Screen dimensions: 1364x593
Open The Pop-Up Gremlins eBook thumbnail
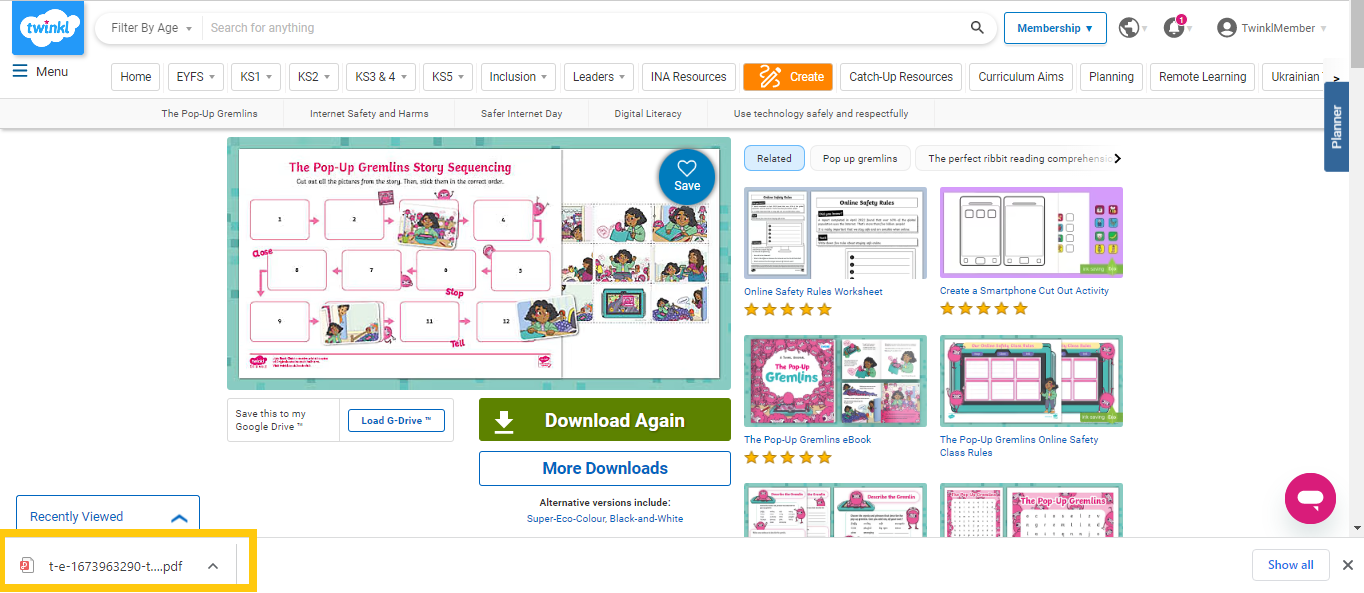coord(835,381)
